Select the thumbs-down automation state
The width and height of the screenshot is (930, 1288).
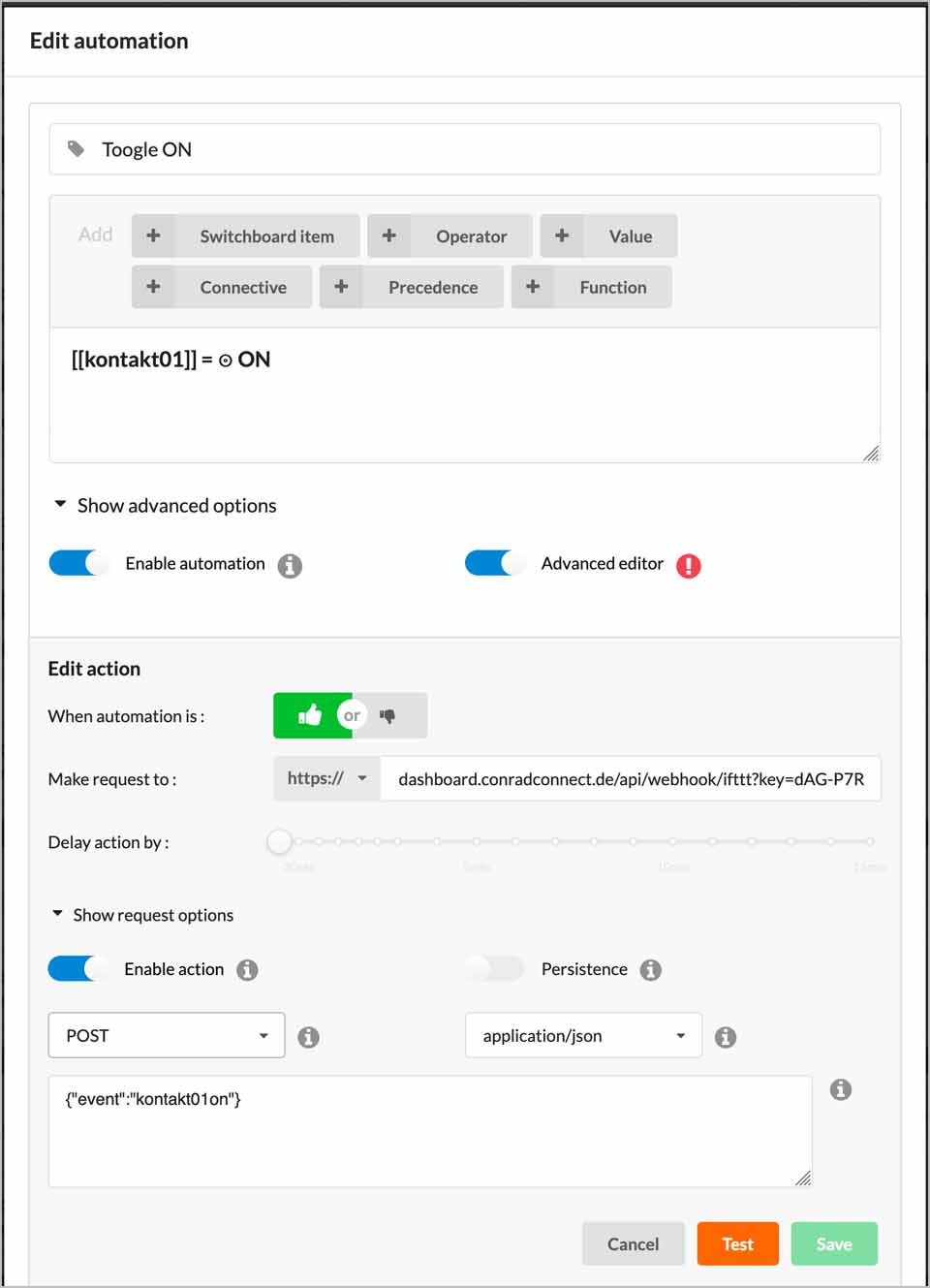pyautogui.click(x=388, y=715)
